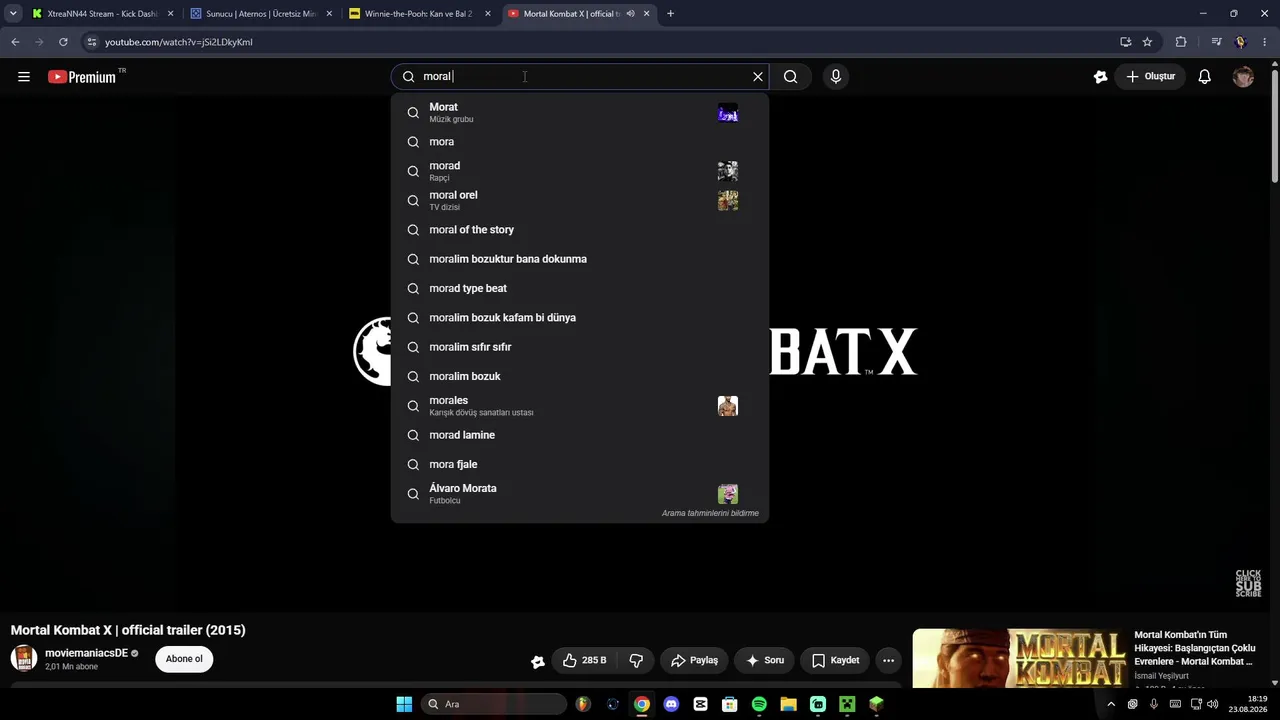This screenshot has width=1280, height=720.
Task: Open the YouTube notifications bell
Action: coord(1205,77)
